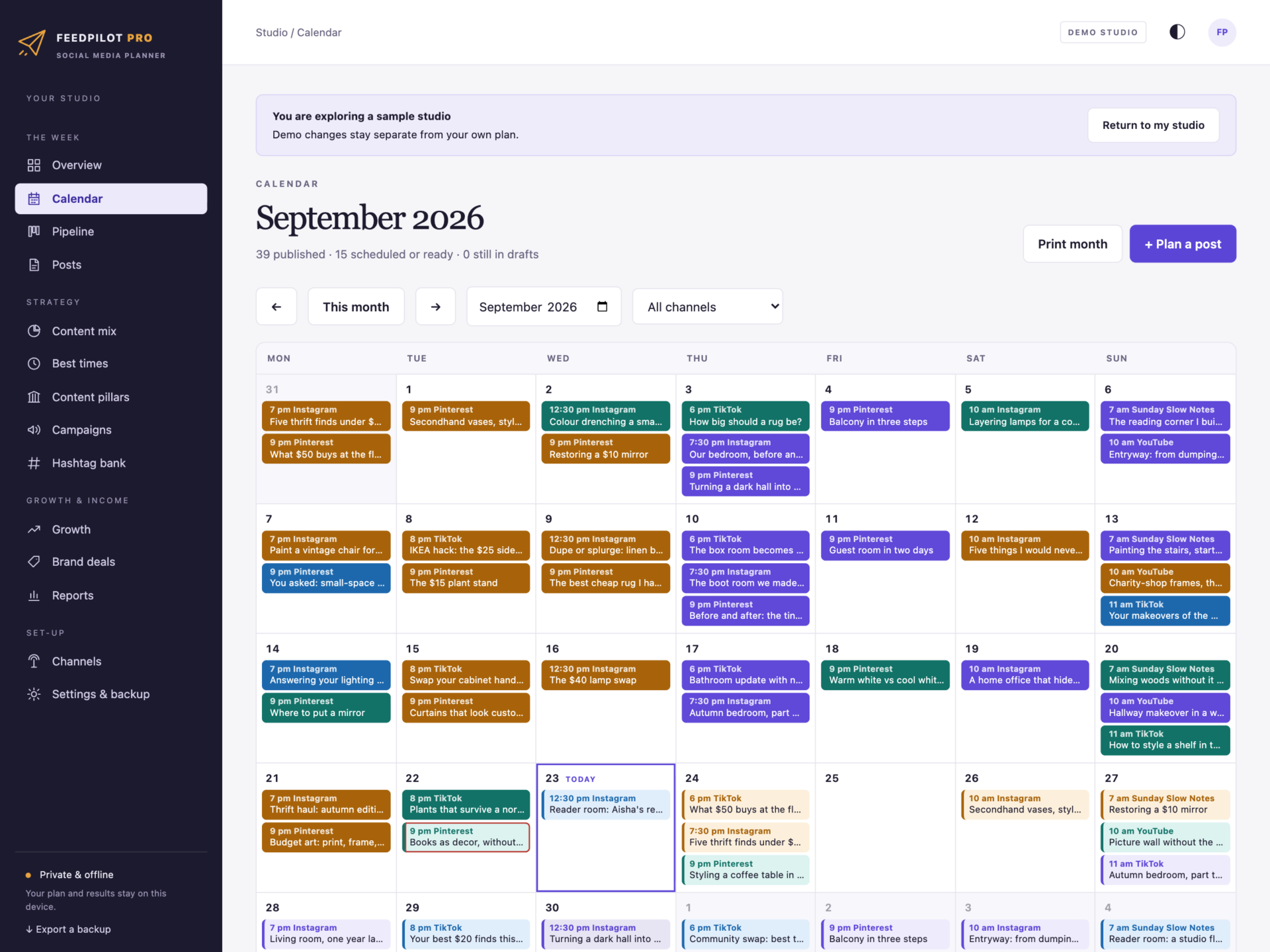
Task: Click the Pipeline board icon
Action: pos(34,231)
